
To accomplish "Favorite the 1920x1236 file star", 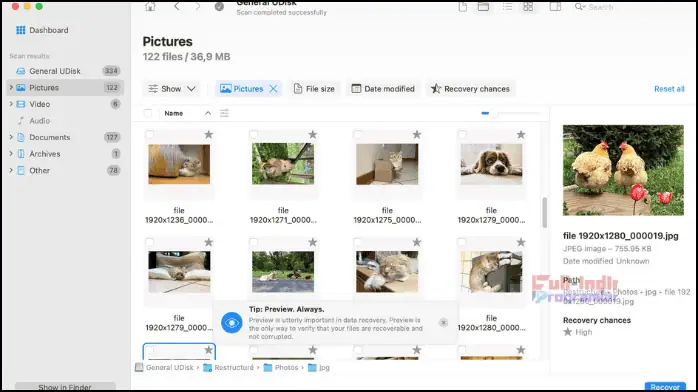I will tap(208, 134).
